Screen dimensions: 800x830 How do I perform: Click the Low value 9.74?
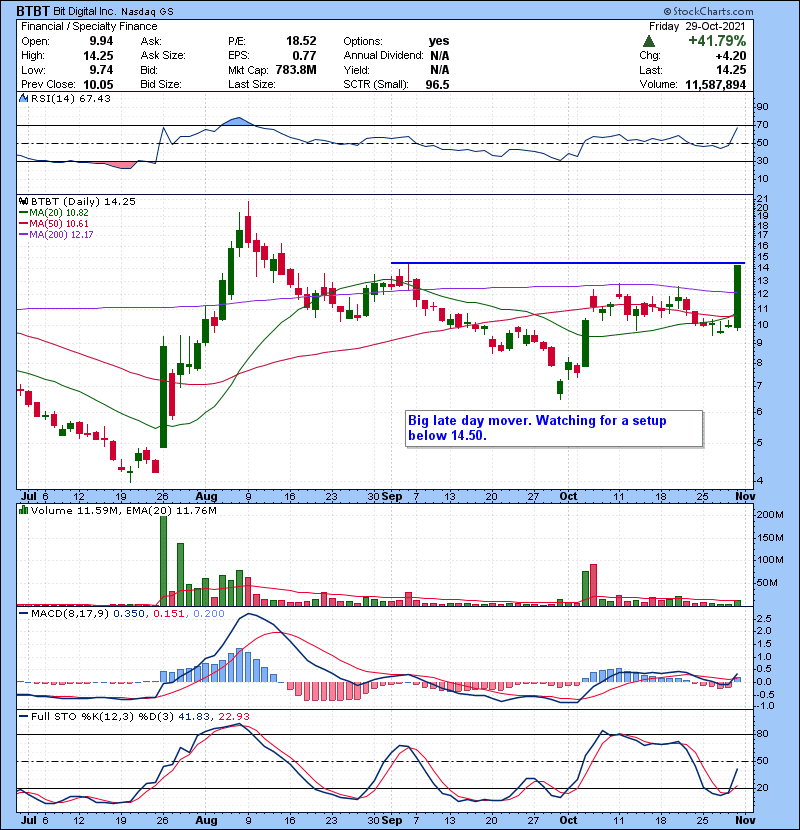coord(101,70)
